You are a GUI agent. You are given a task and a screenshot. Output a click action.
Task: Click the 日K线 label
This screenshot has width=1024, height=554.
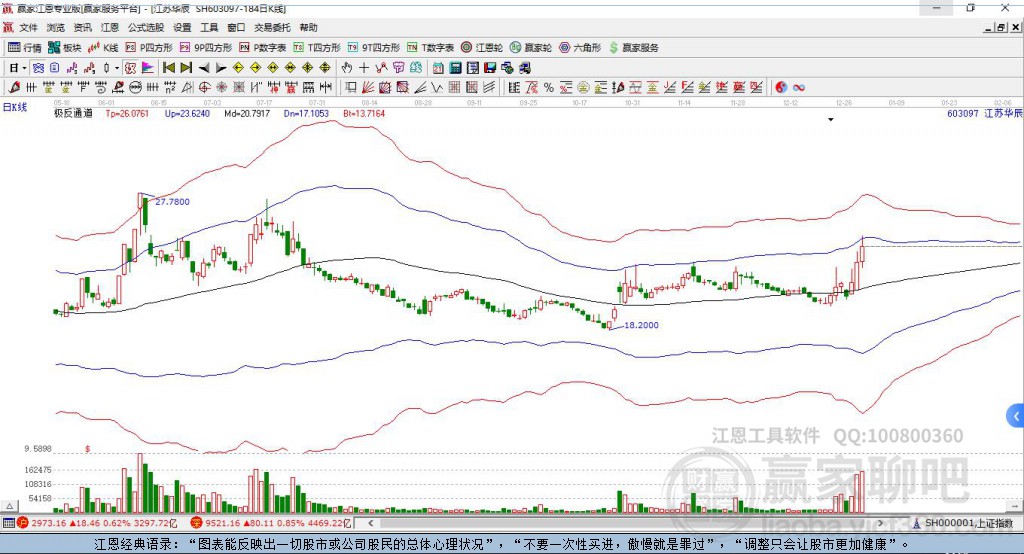click(x=15, y=107)
